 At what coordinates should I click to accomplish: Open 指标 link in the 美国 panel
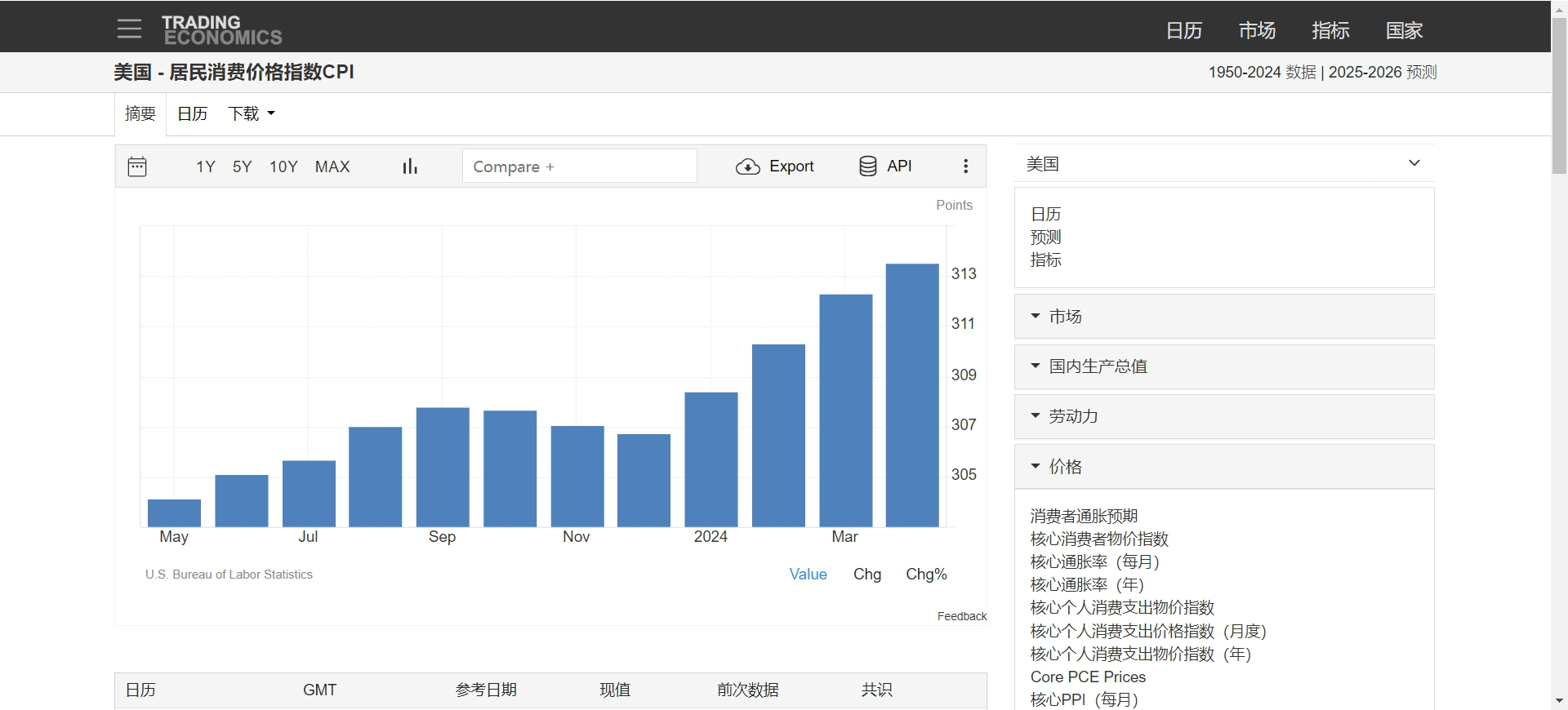click(x=1045, y=260)
